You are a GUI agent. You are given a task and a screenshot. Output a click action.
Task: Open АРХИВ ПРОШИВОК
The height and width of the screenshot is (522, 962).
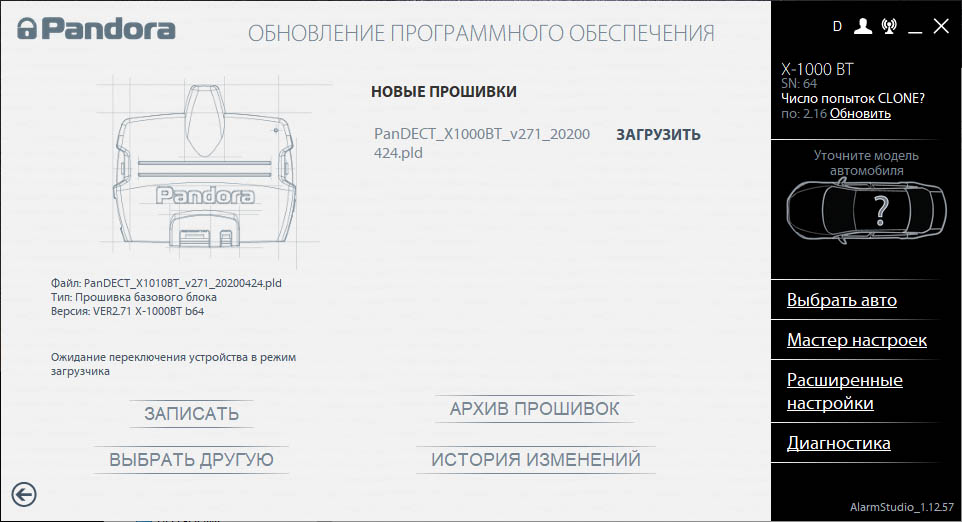(534, 409)
